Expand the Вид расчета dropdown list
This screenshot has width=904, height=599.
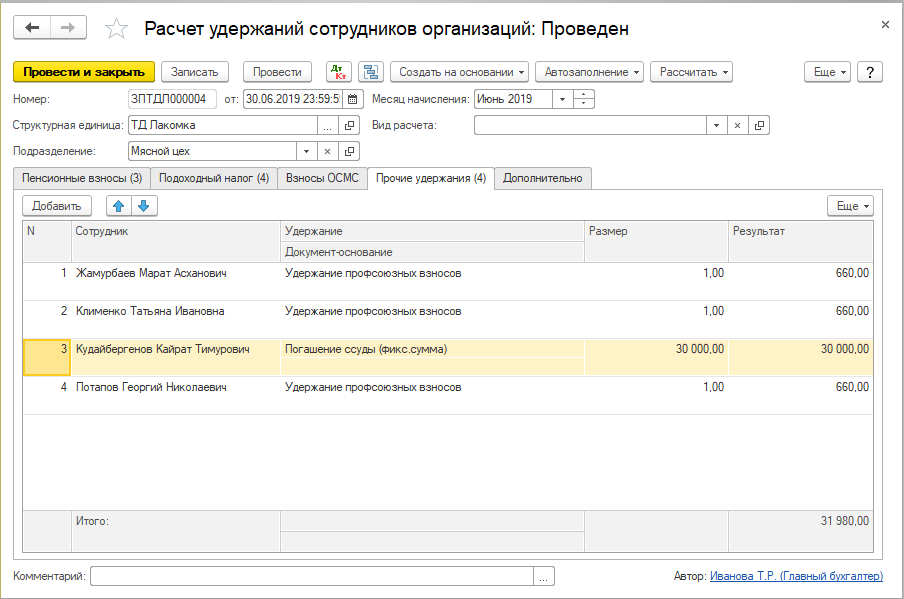tap(715, 125)
